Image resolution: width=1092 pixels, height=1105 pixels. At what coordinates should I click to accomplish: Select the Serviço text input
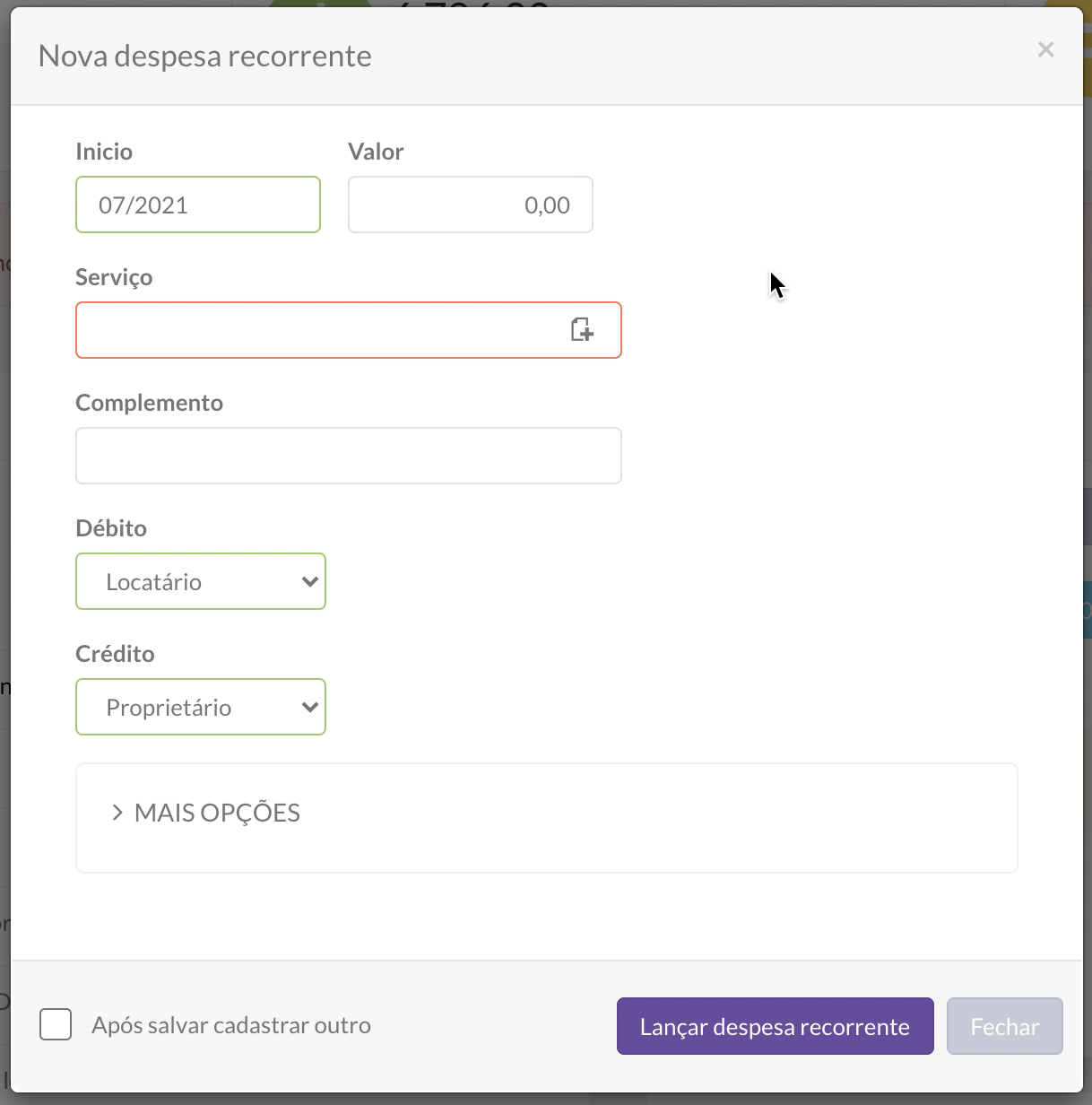(x=318, y=330)
